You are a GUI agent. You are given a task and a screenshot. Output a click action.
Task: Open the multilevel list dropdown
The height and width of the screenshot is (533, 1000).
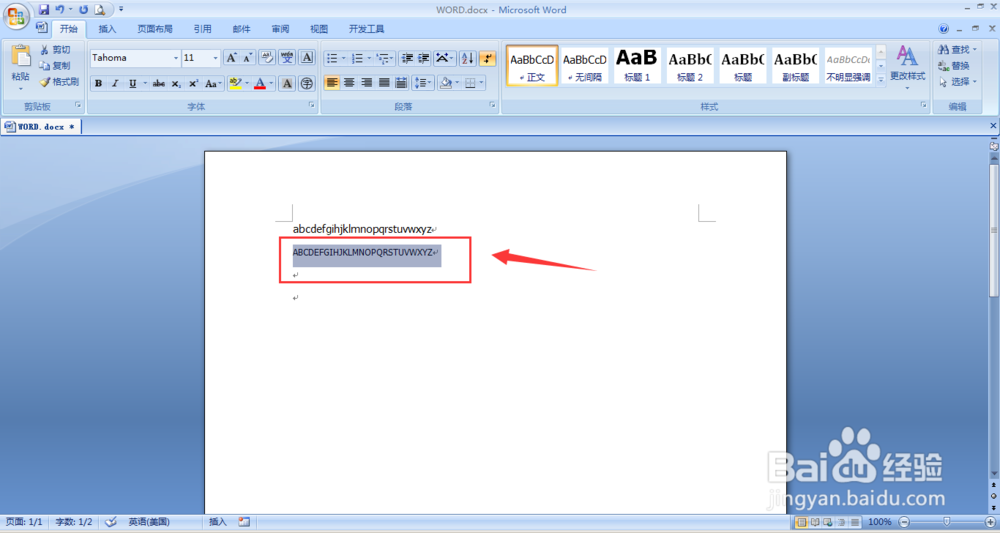(x=385, y=58)
